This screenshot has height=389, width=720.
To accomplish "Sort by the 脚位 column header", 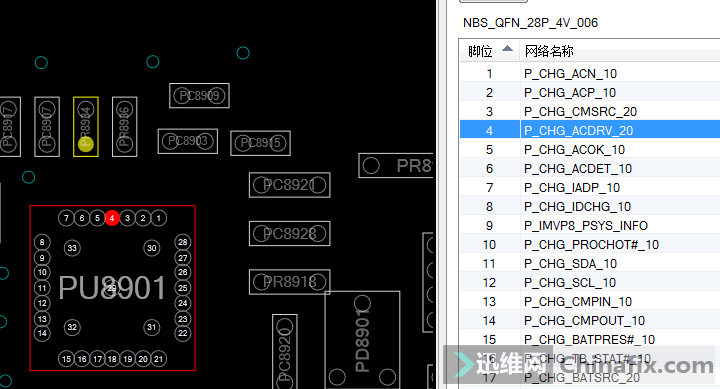I will coord(489,51).
